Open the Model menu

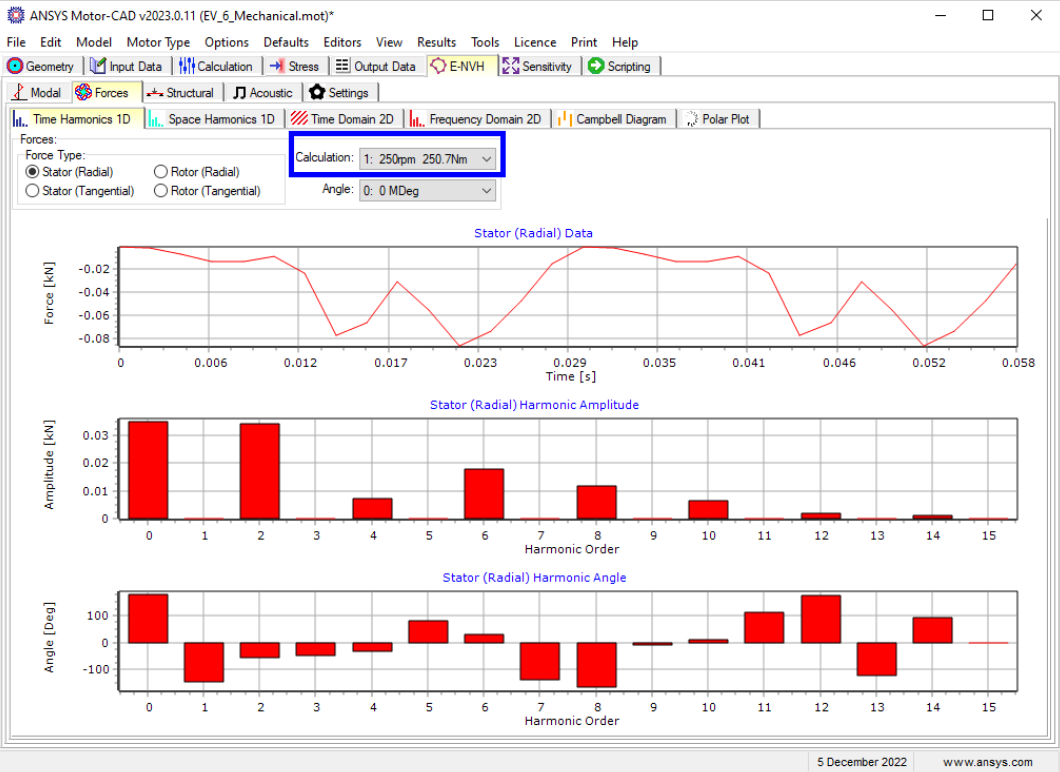click(94, 42)
